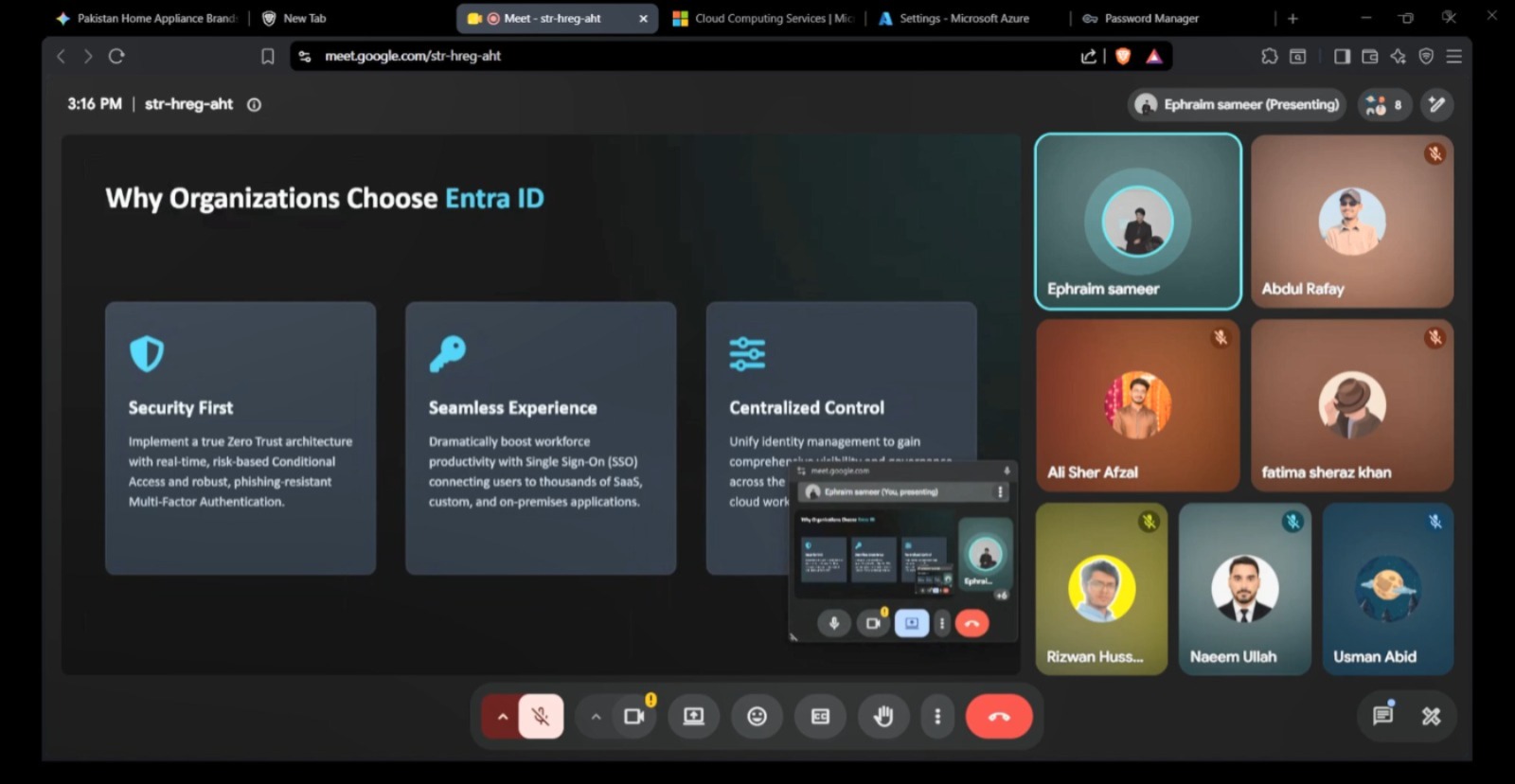Viewport: 1515px width, 784px height.
Task: Close the Meet browser tab
Action: click(644, 18)
